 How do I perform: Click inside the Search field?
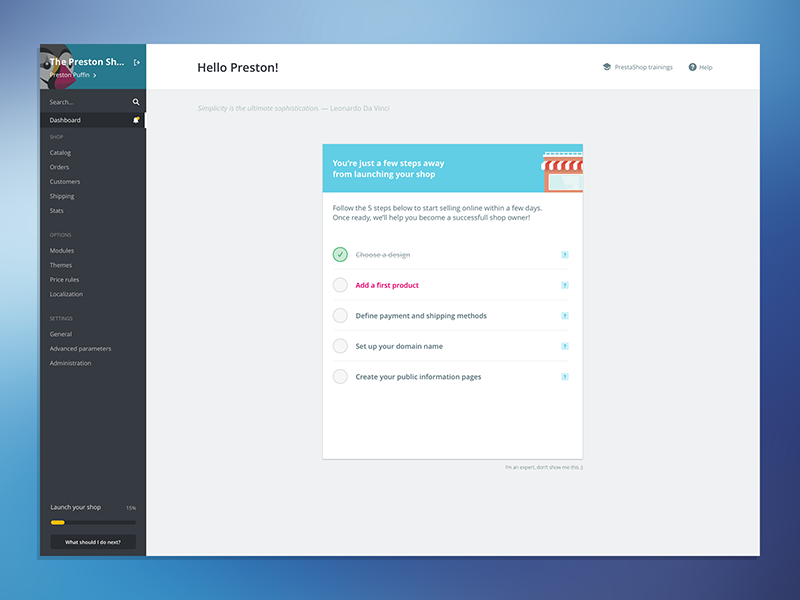coord(80,101)
